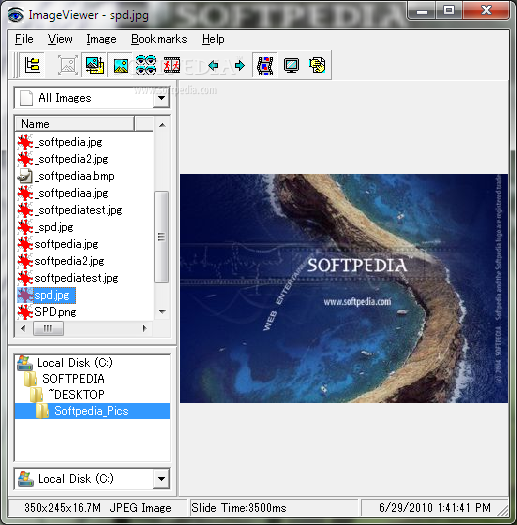Click file list horizontal scrollbar thumb

48,328
